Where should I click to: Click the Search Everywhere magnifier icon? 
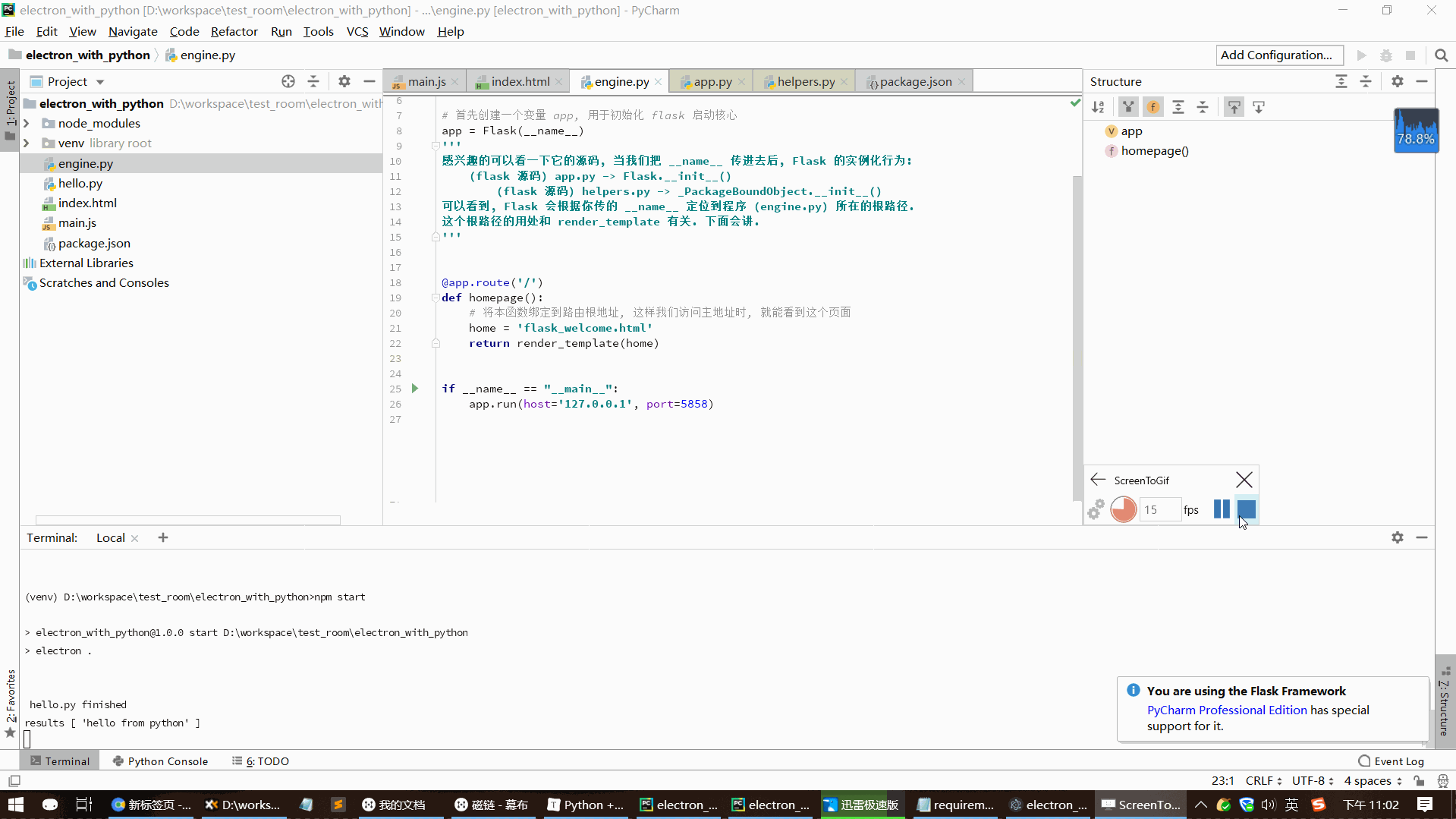(1441, 55)
